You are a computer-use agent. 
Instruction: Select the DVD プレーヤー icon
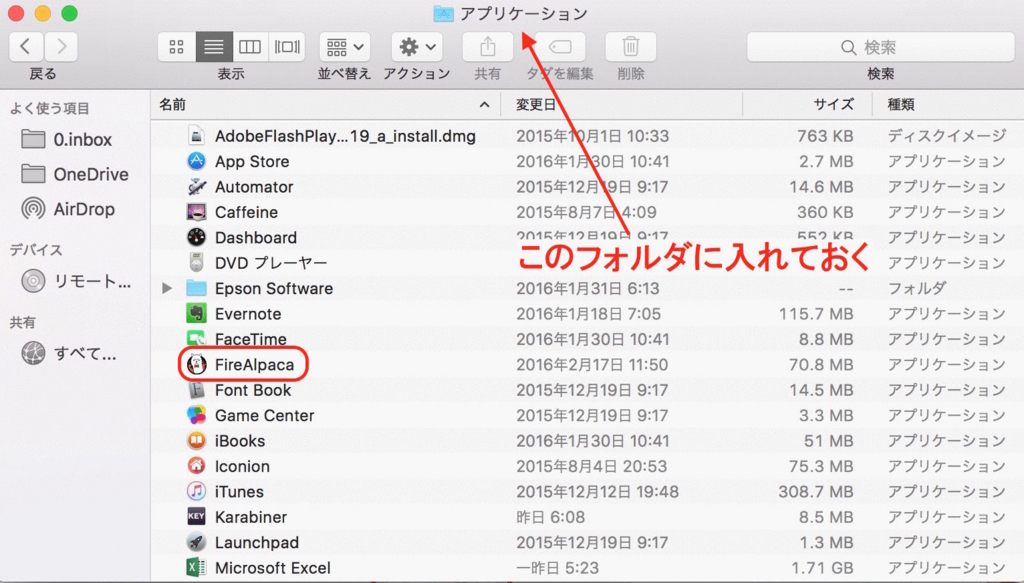196,262
